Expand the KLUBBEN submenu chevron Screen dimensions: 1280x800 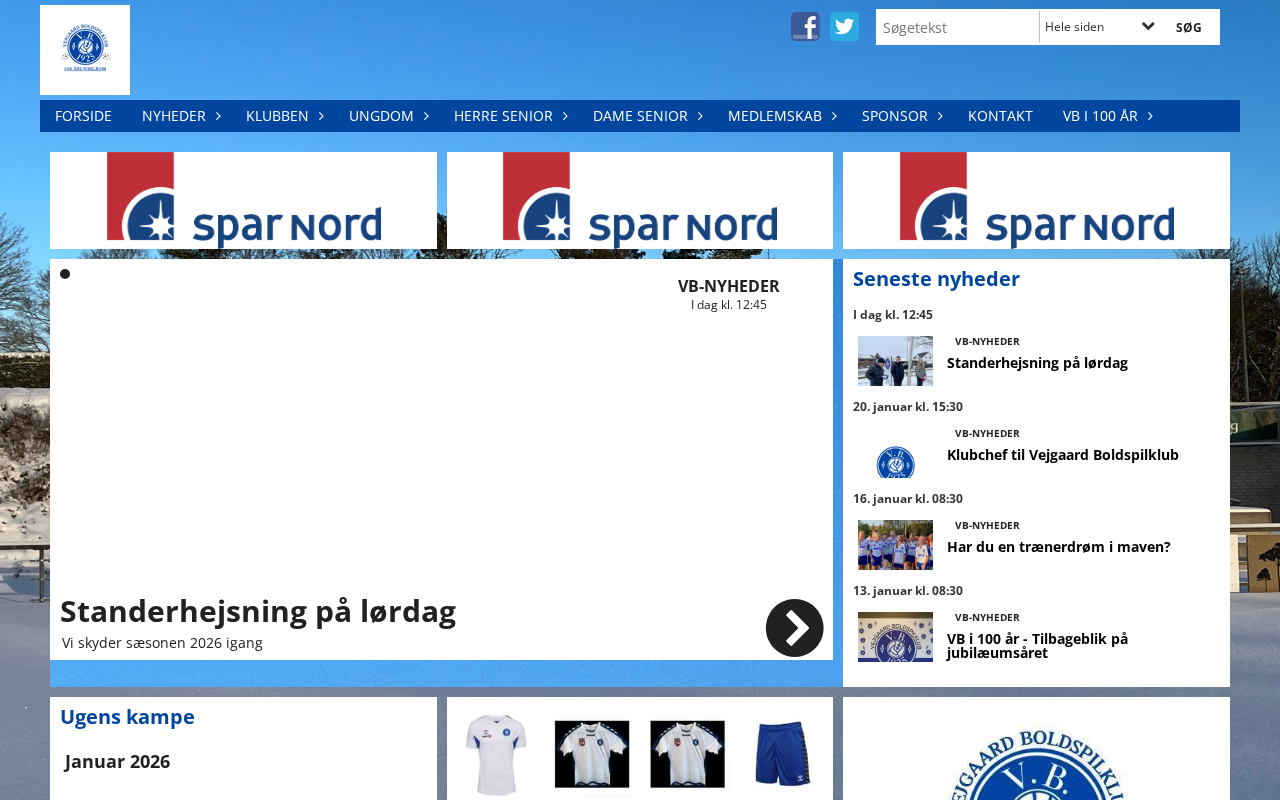[x=321, y=116]
